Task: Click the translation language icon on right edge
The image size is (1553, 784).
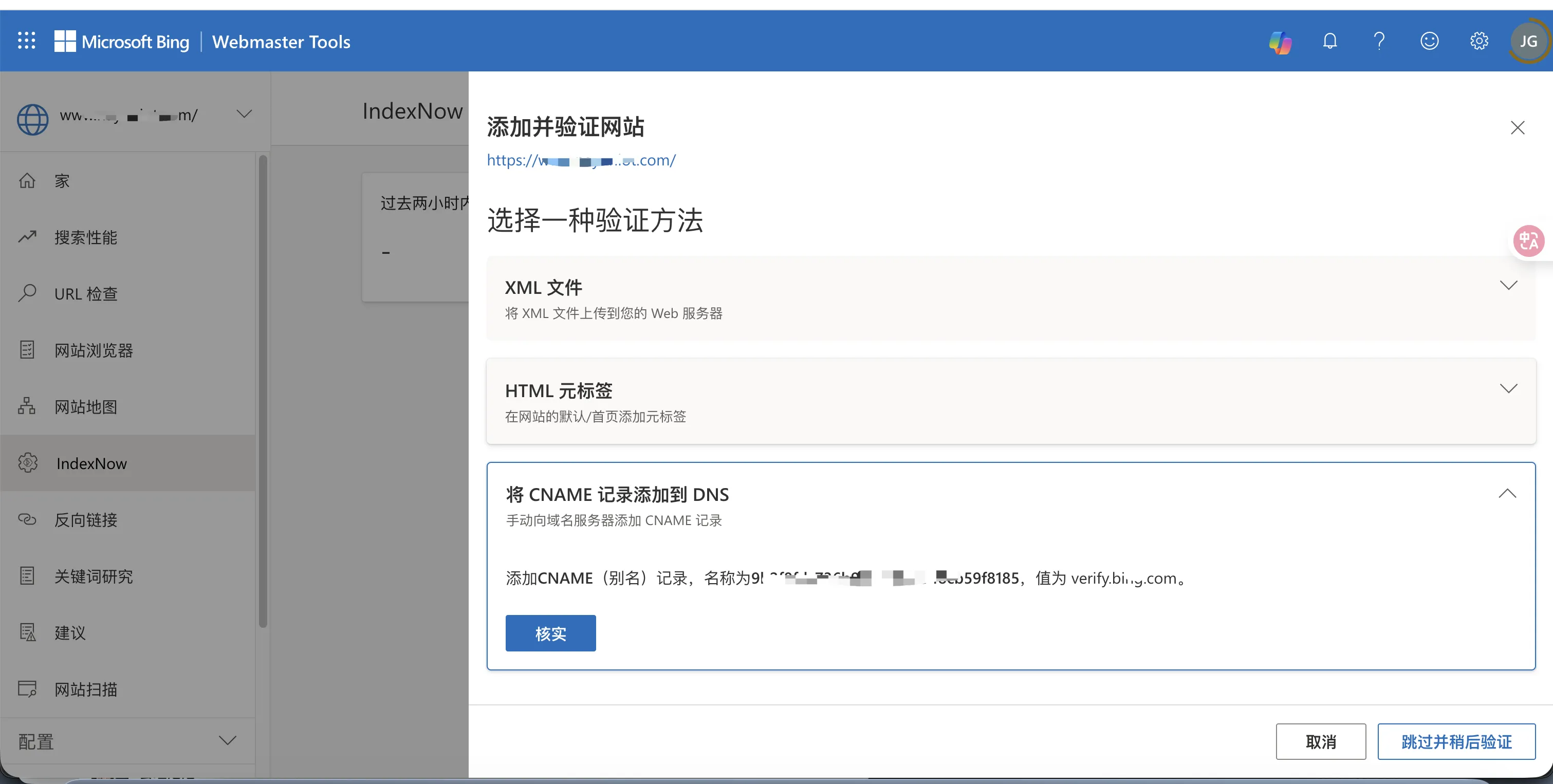Action: pos(1529,240)
